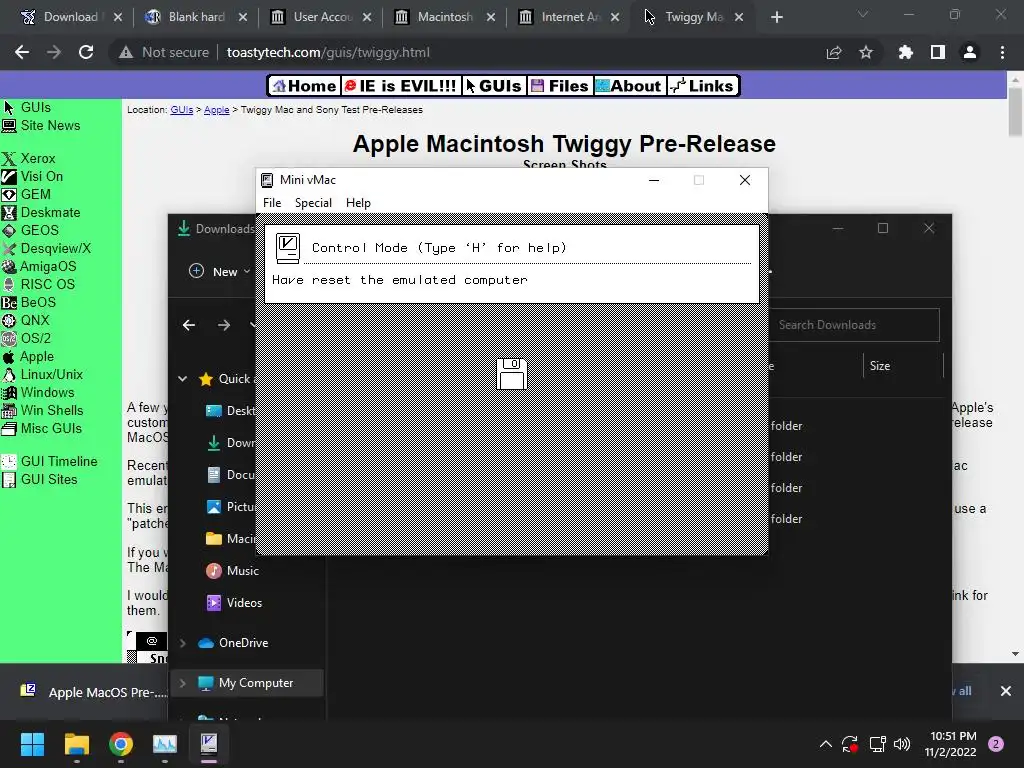Switch to the Macintosh browser tab
Screen dimensions: 1024x768
pyautogui.click(x=446, y=17)
